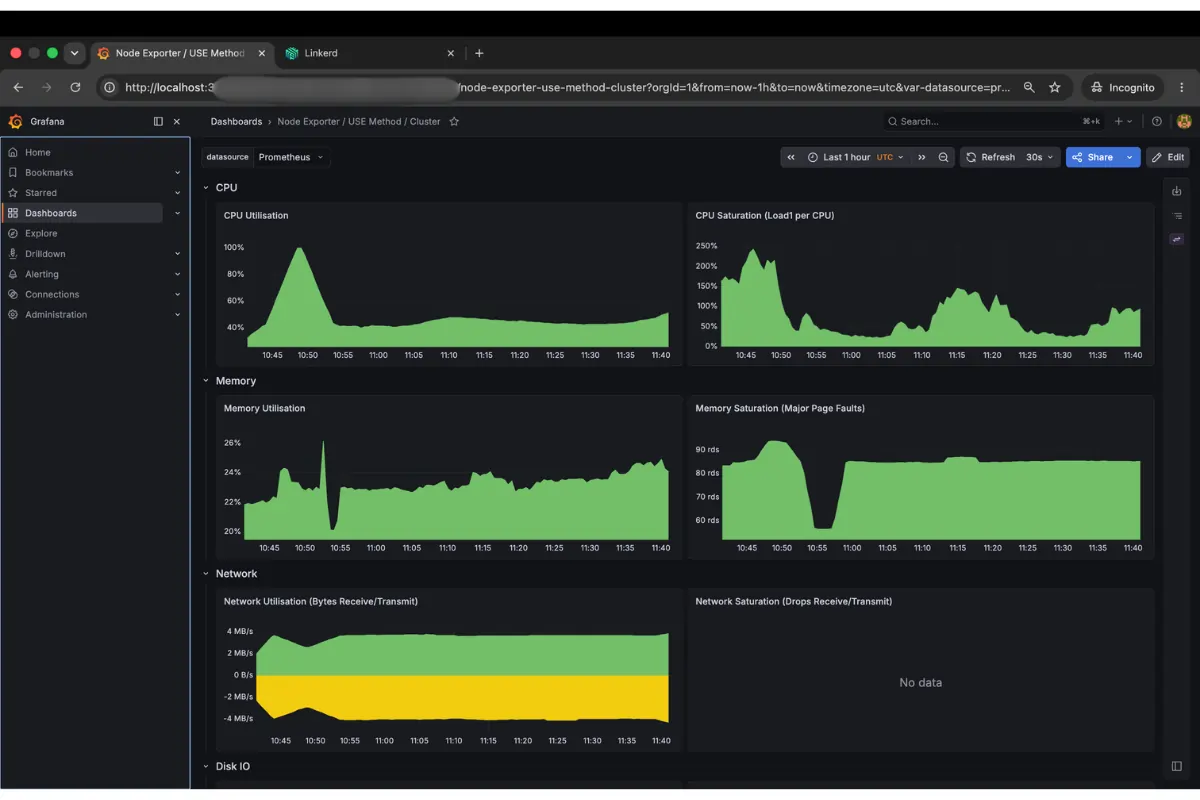1200x800 pixels.
Task: Open a new browser tab
Action: [479, 53]
